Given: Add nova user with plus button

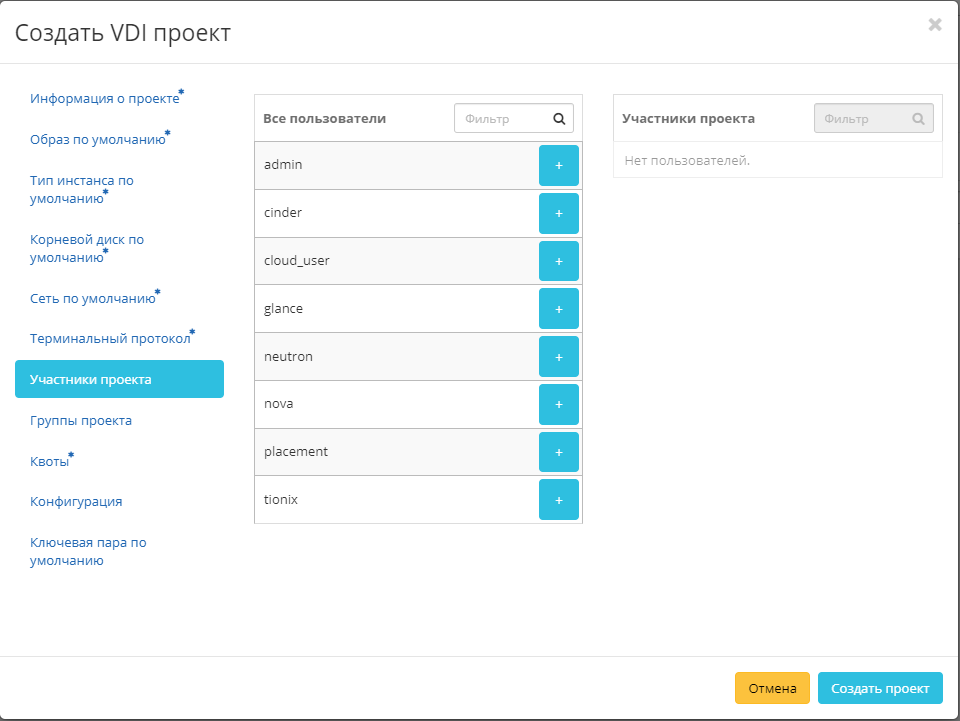Looking at the screenshot, I should click(558, 404).
